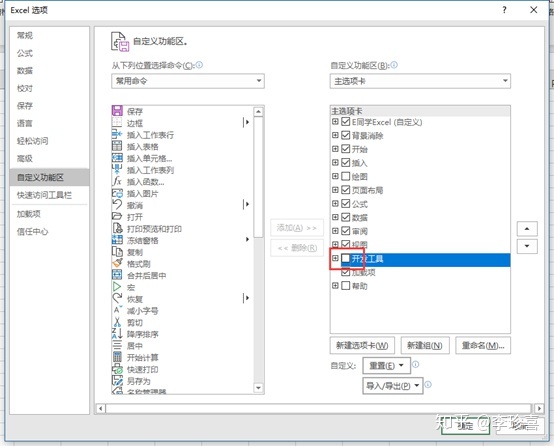
Task: Click the 重命名(M) button
Action: click(483, 345)
